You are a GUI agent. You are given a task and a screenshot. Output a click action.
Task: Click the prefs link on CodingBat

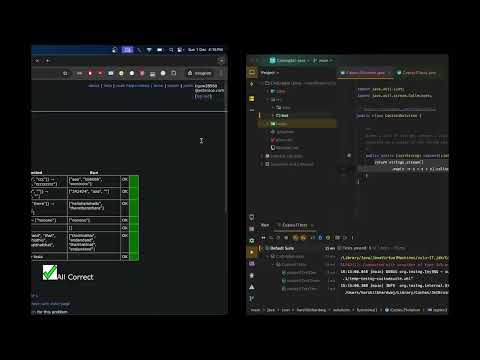point(188,86)
